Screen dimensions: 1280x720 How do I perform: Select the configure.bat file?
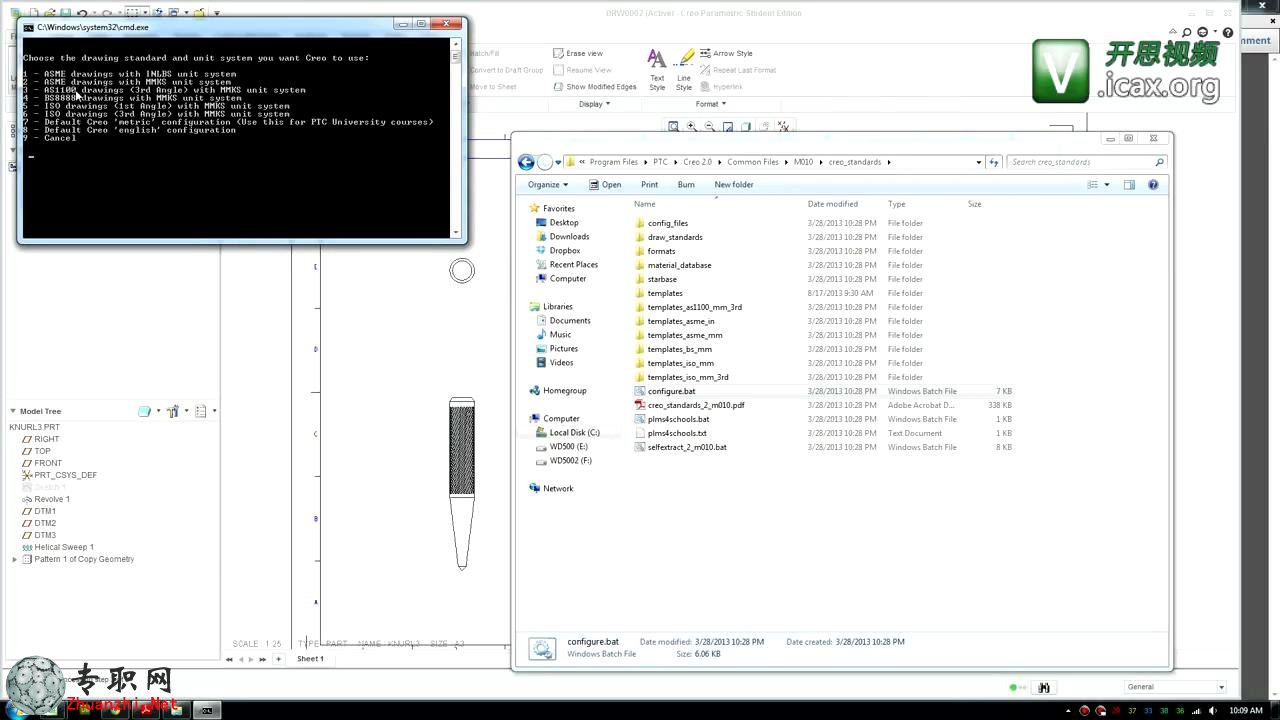[x=671, y=391]
